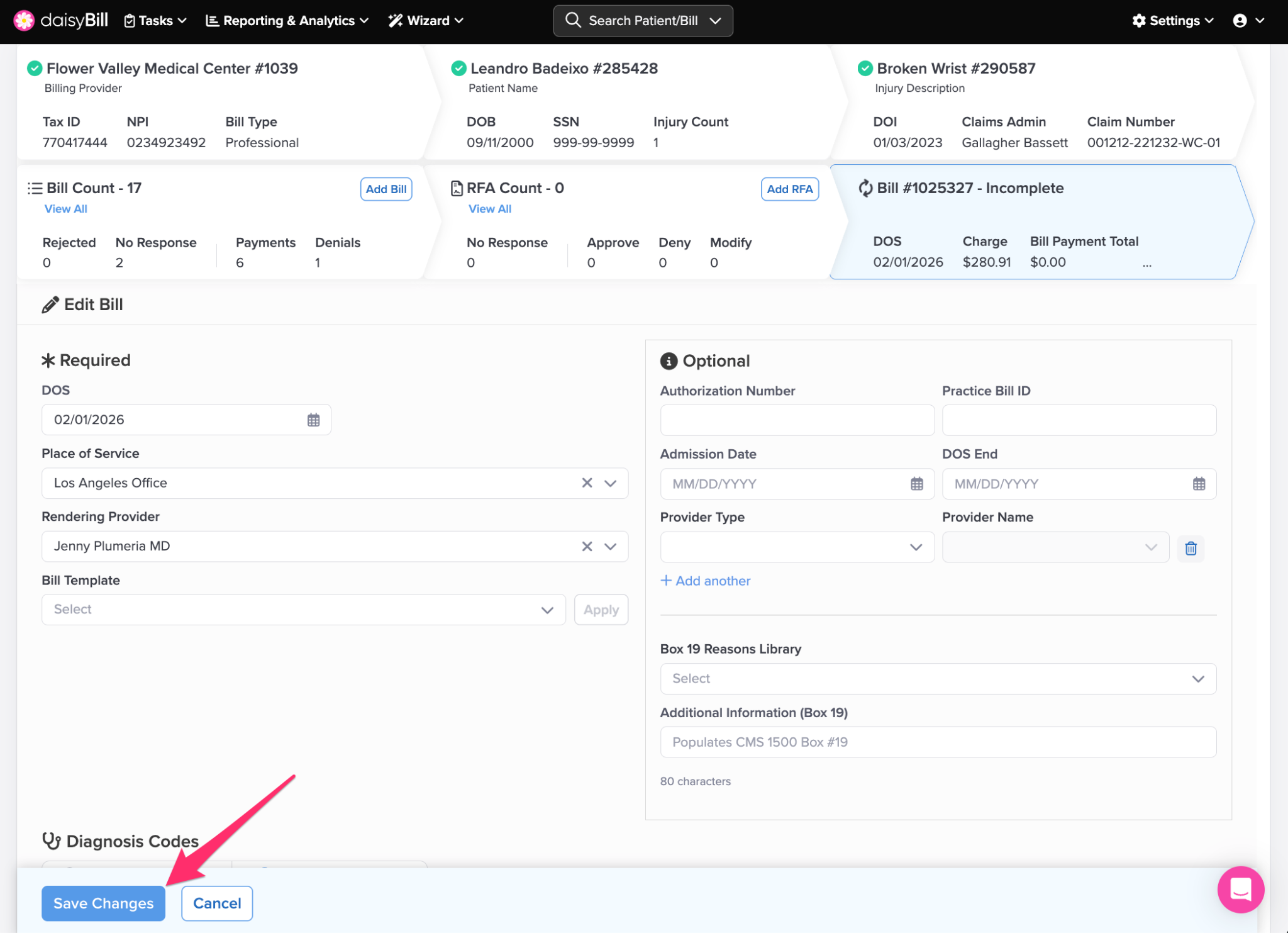
Task: Click the Add another provider link
Action: click(x=706, y=581)
